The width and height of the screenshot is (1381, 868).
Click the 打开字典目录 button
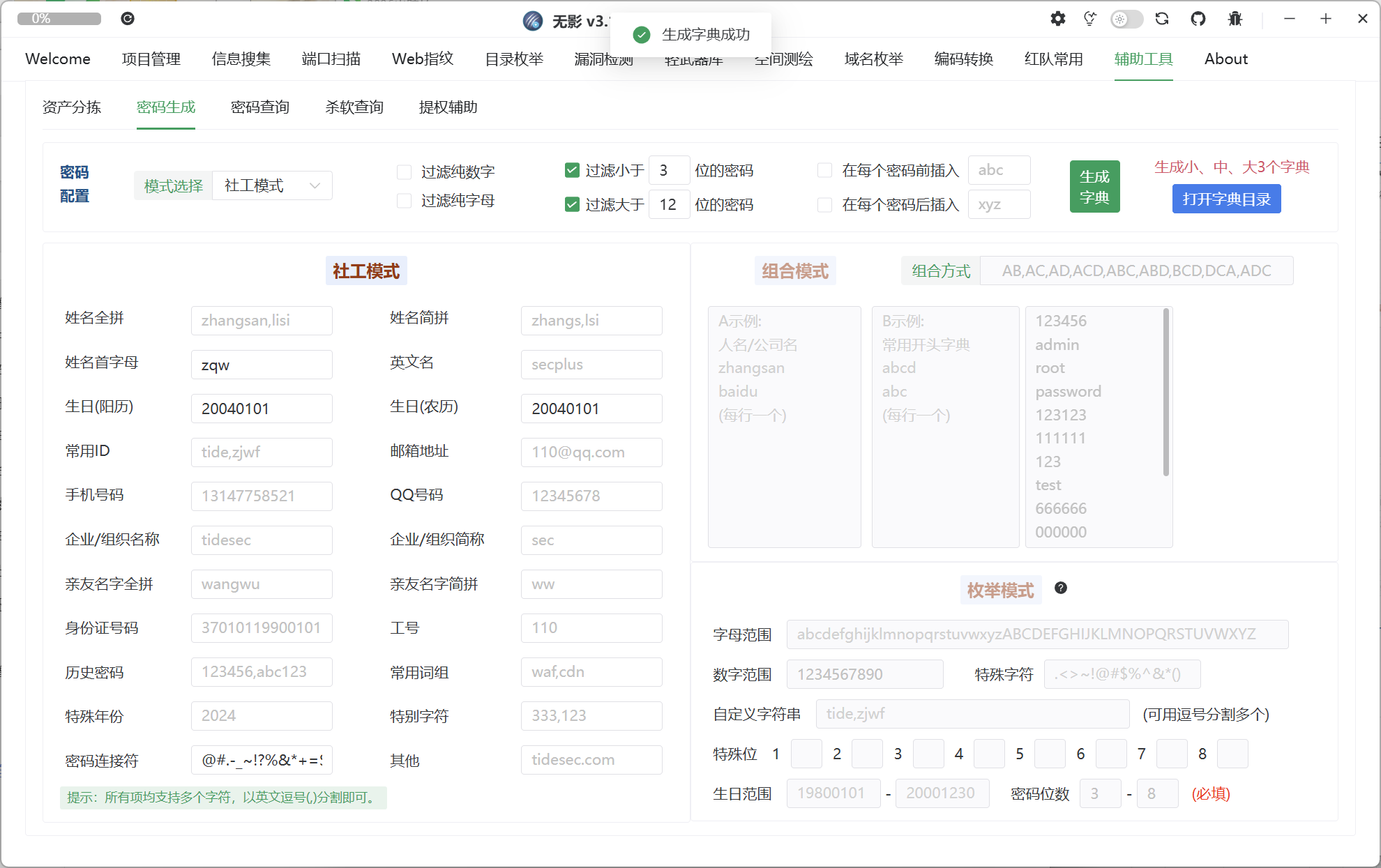click(1226, 199)
